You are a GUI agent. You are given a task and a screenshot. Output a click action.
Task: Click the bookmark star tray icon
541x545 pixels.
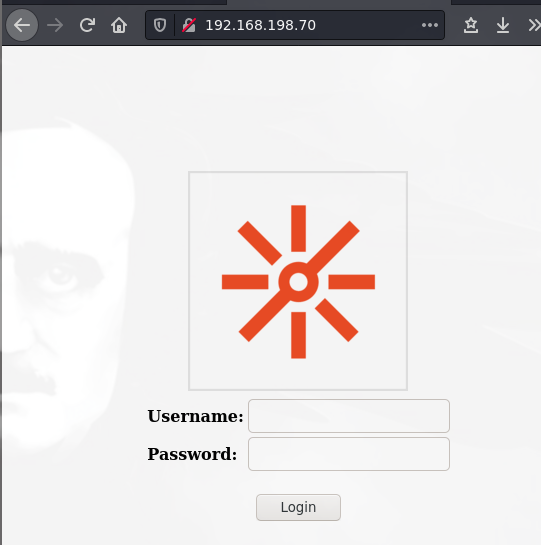471,25
